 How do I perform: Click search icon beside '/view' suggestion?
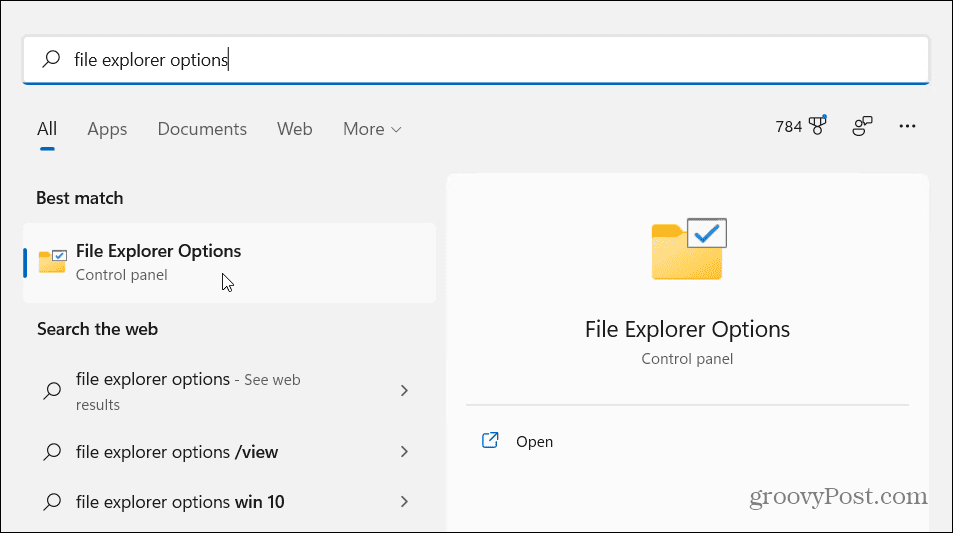tap(52, 452)
